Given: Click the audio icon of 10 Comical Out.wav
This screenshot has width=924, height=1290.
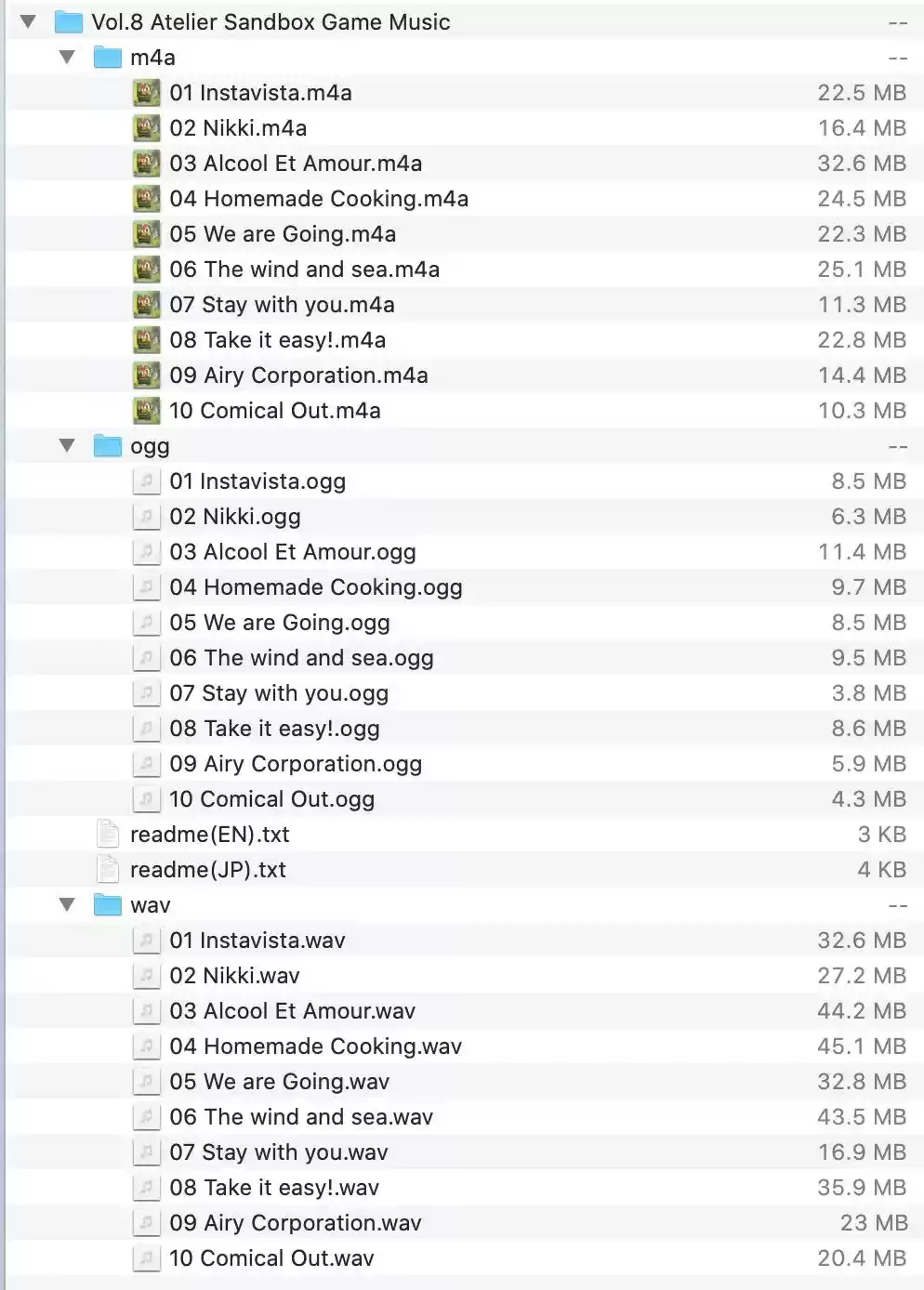Looking at the screenshot, I should pos(146,1258).
